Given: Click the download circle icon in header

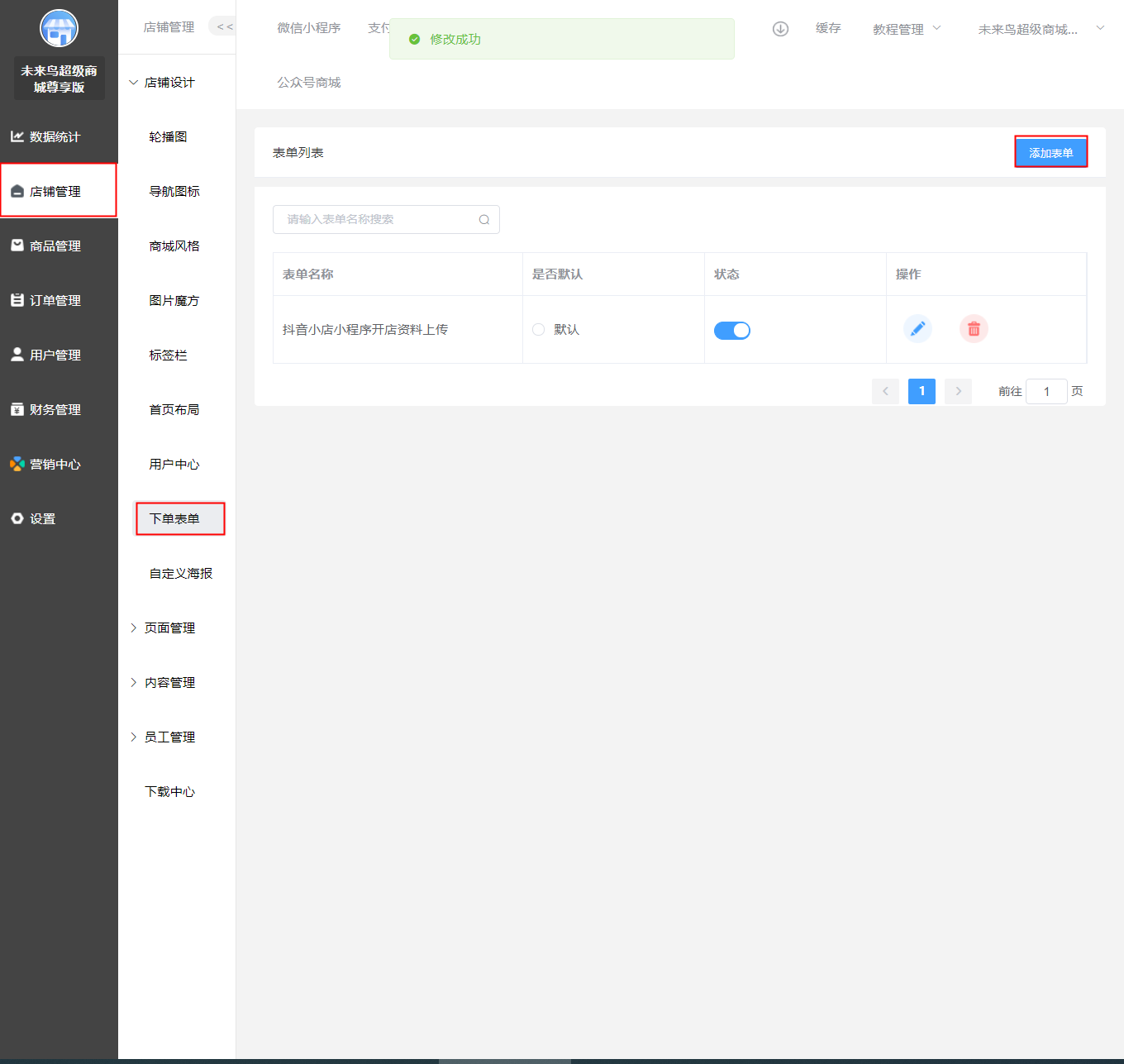Looking at the screenshot, I should click(780, 29).
